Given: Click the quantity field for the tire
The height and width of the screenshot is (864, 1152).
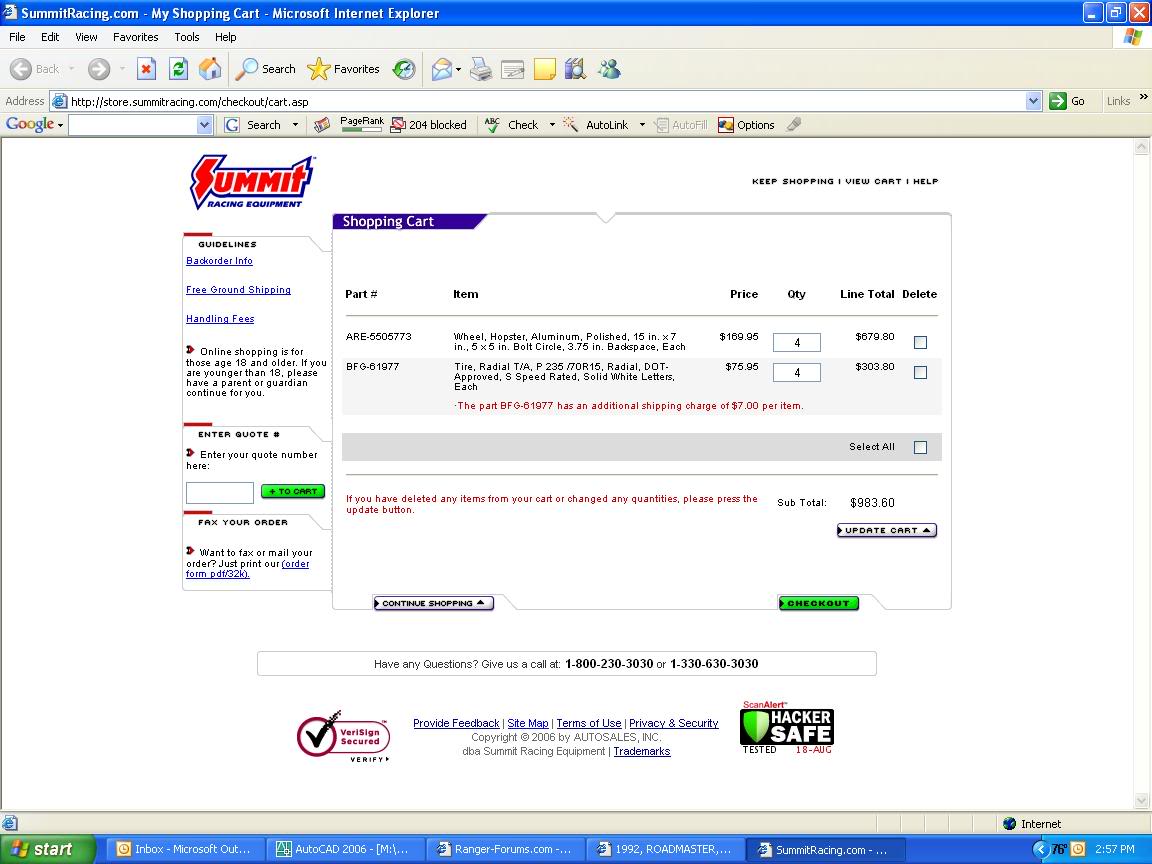Looking at the screenshot, I should [796, 372].
